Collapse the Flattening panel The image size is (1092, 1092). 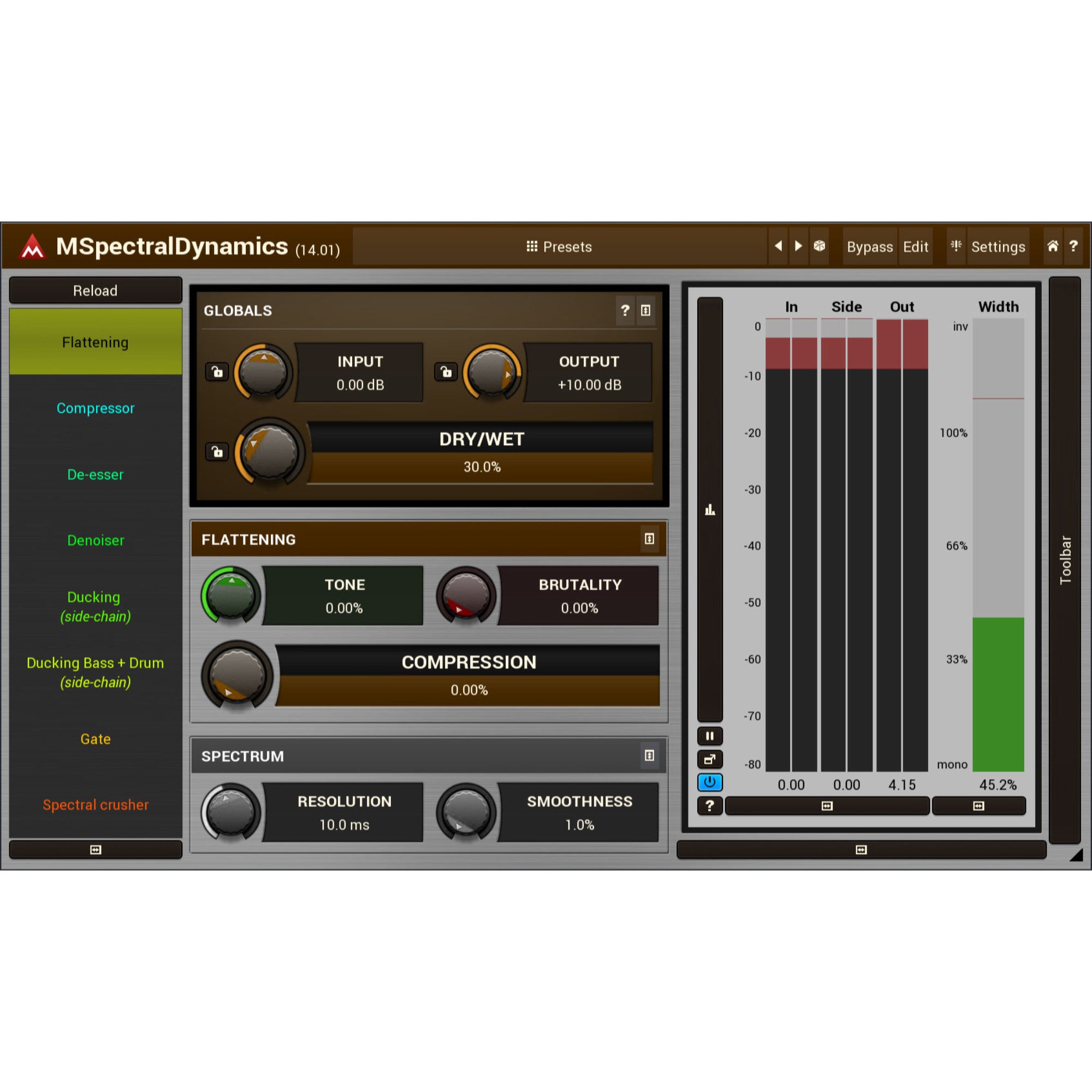pyautogui.click(x=649, y=539)
